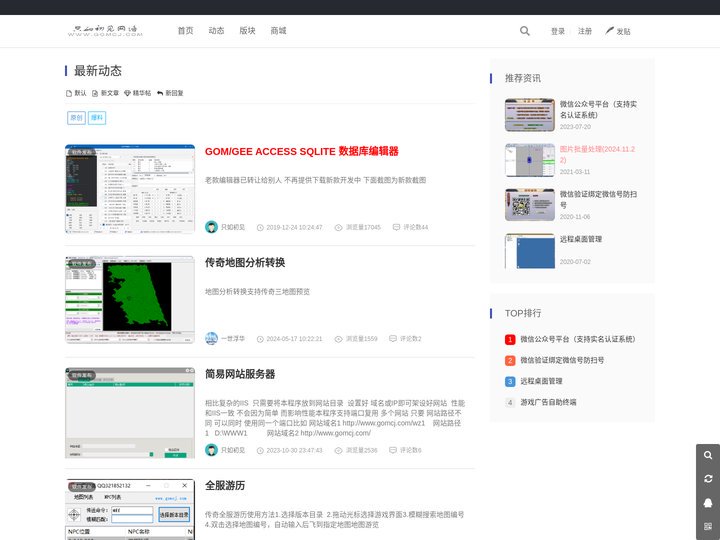Open the red 图片批量处理(2024.11.22) link
Screen dimensions: 720x540
pyautogui.click(x=597, y=155)
